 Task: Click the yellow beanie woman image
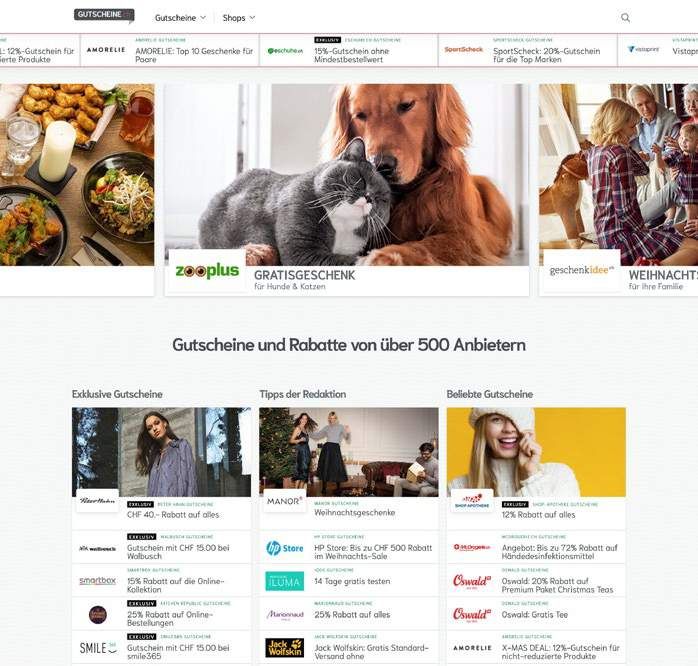[536, 452]
